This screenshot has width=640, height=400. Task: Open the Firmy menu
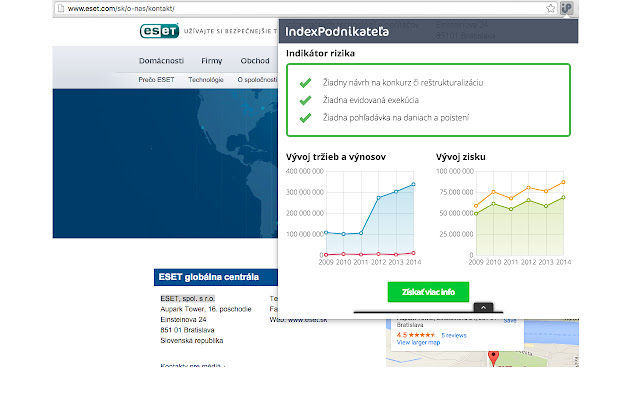click(x=211, y=61)
